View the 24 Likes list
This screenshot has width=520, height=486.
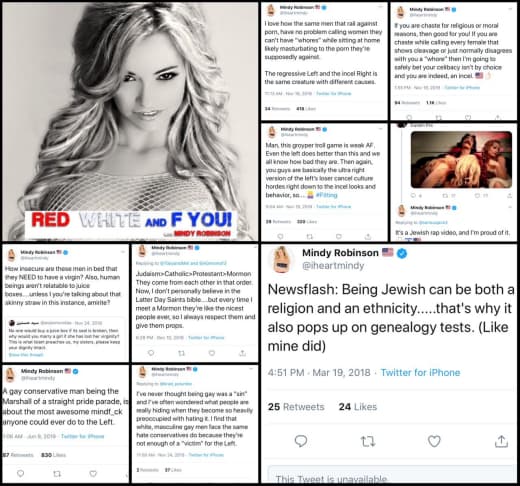click(x=358, y=407)
